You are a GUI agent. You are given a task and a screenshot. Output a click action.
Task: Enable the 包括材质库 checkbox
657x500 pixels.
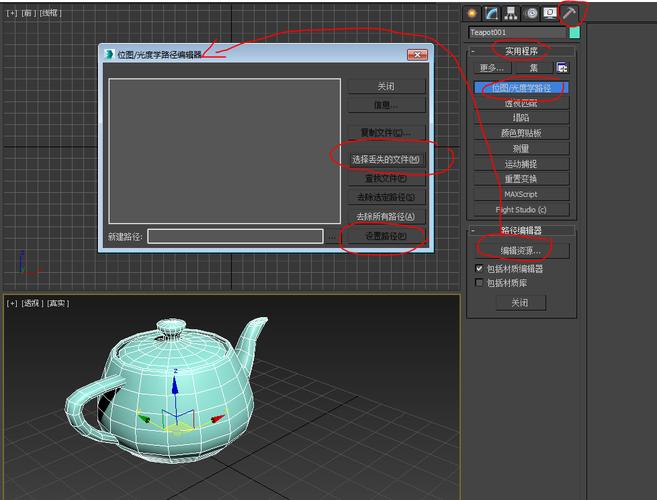(479, 283)
